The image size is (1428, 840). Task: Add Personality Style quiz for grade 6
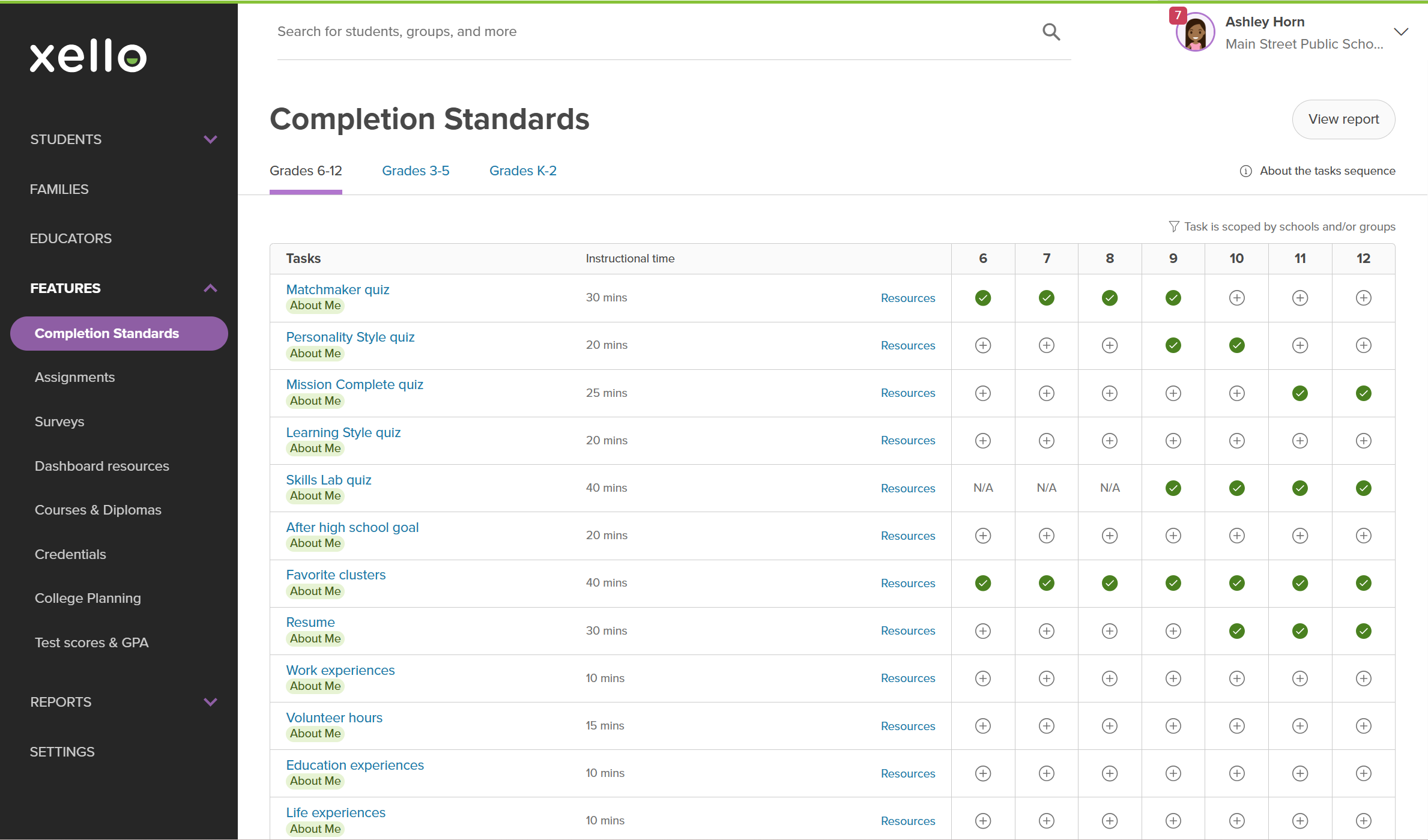pos(983,345)
